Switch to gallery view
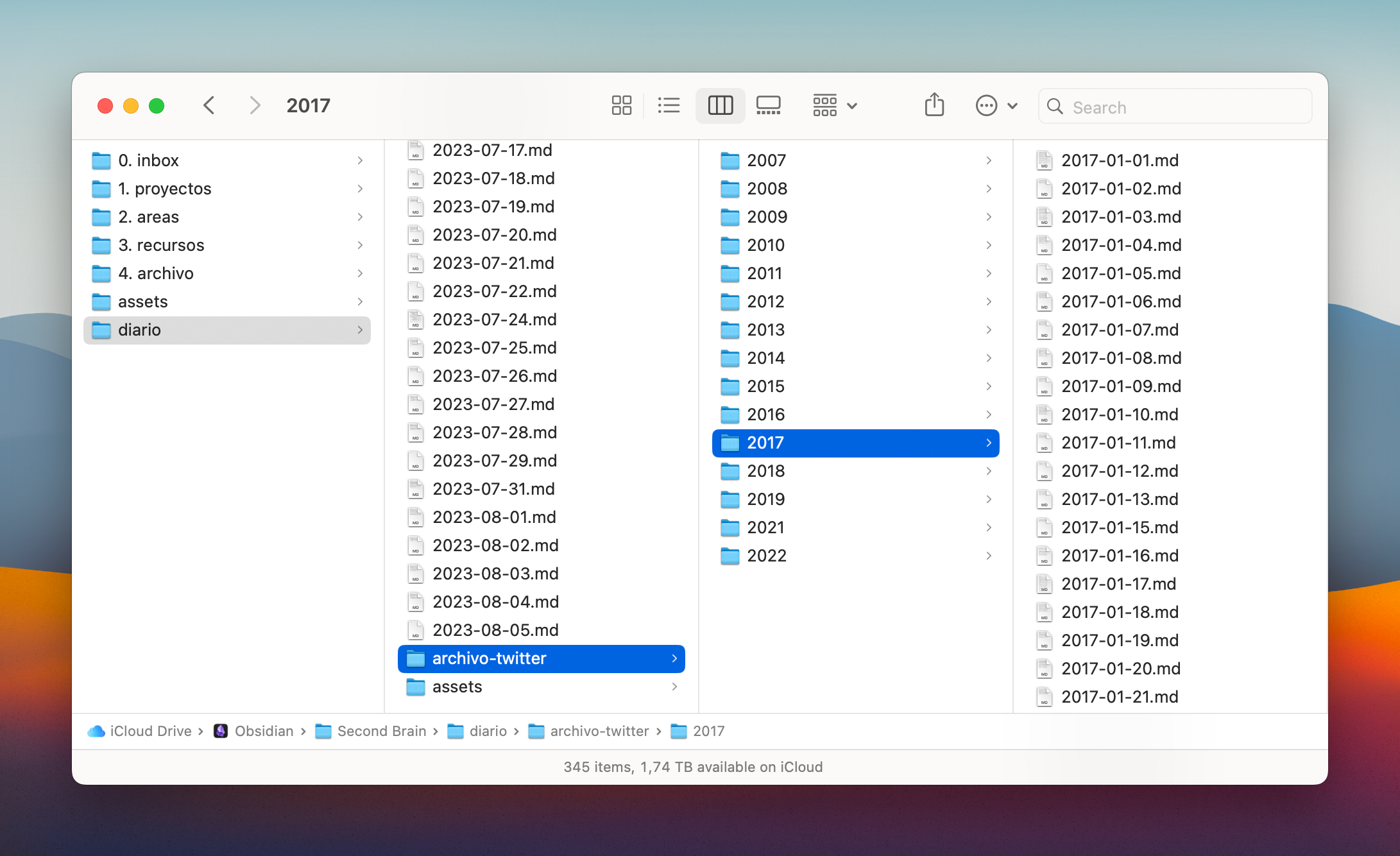Screen dimensions: 1400x856 pos(768,105)
